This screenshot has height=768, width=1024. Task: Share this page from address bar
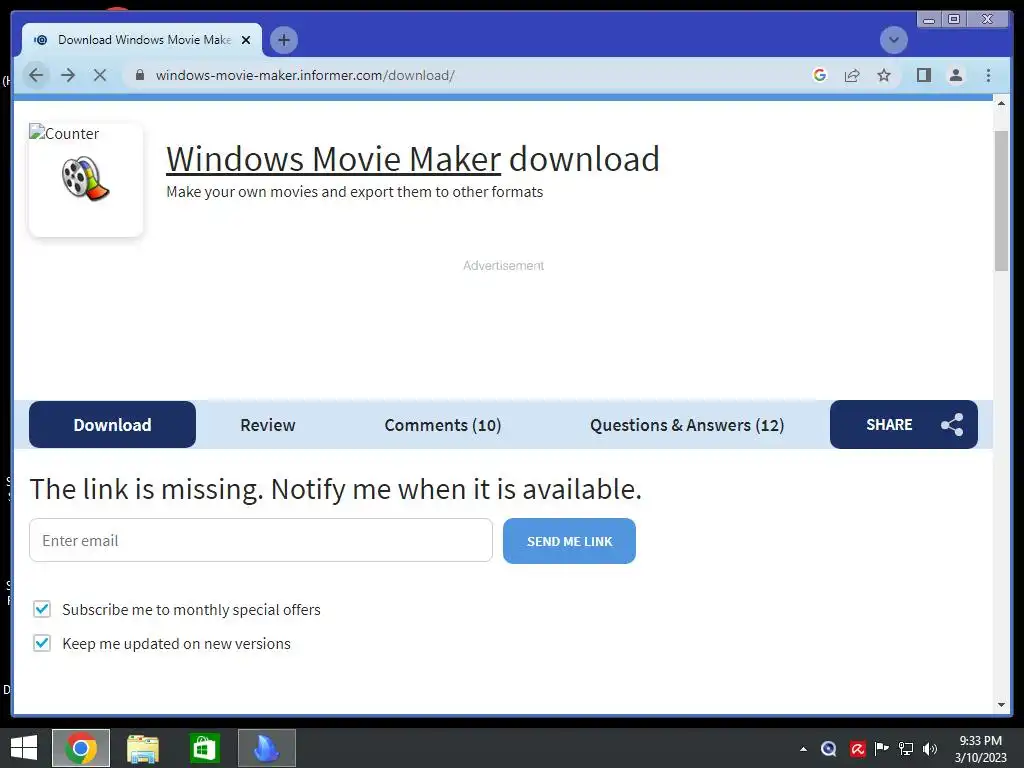pyautogui.click(x=852, y=75)
